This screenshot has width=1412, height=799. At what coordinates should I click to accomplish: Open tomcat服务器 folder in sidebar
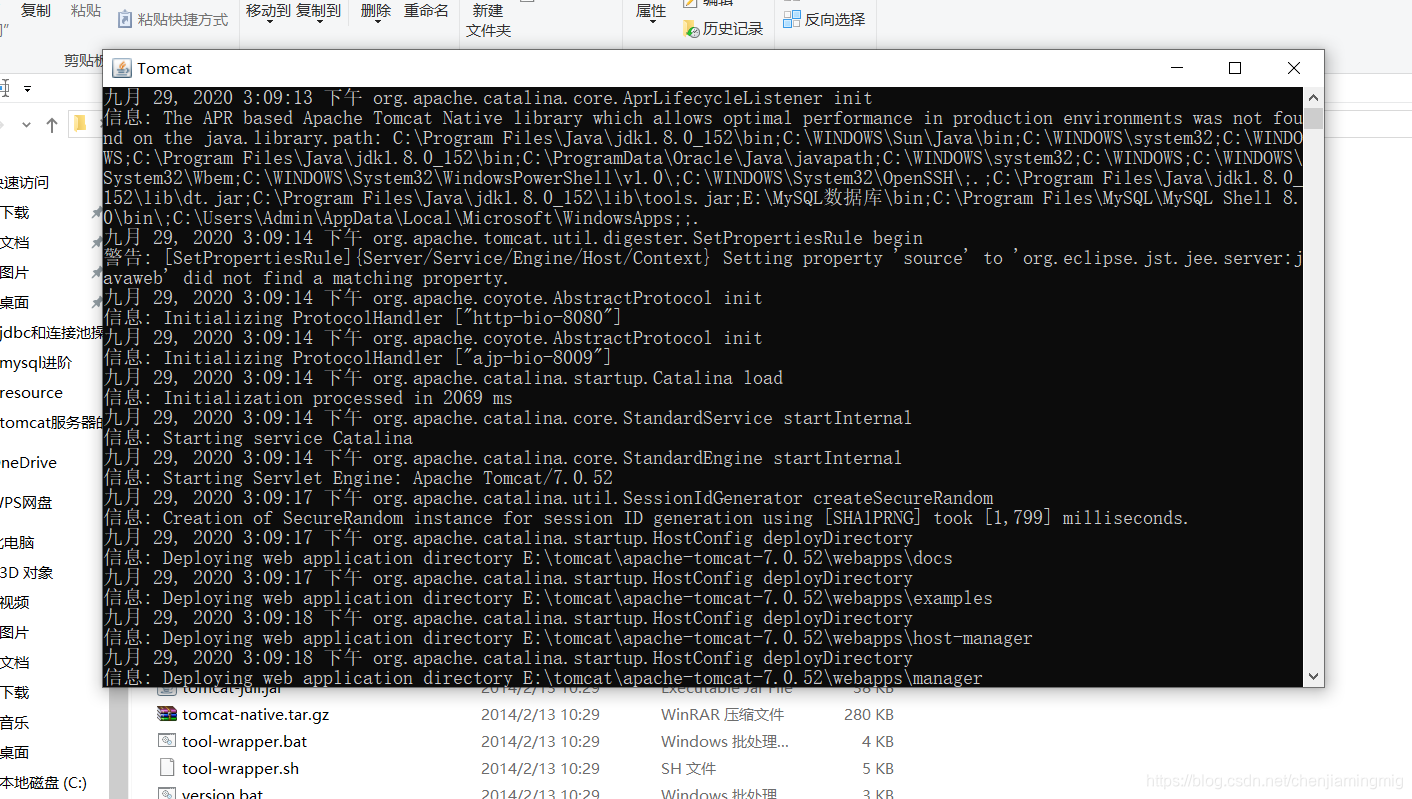pos(52,422)
